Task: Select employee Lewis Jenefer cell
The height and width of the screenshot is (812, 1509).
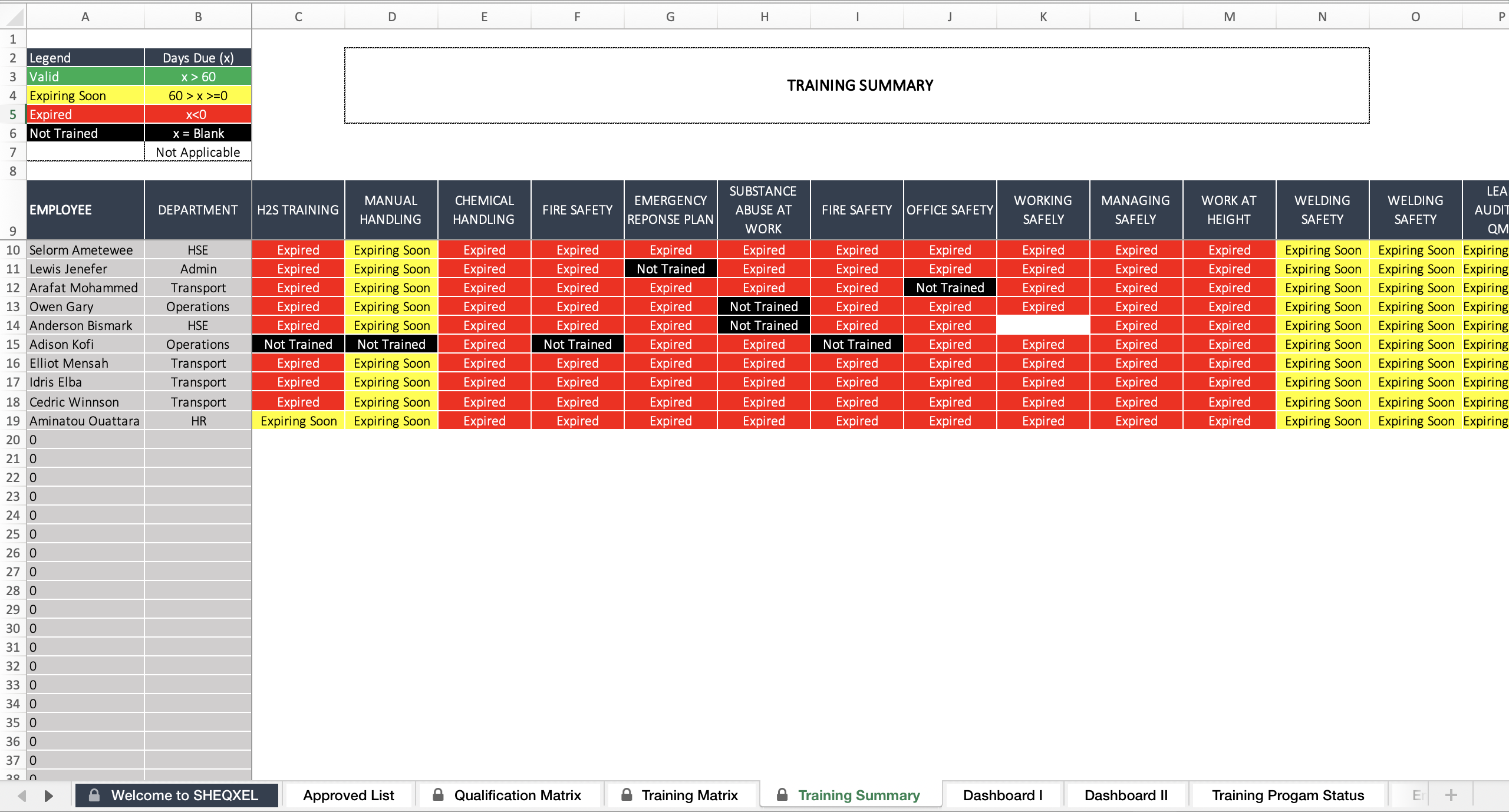Action: pyautogui.click(x=85, y=269)
